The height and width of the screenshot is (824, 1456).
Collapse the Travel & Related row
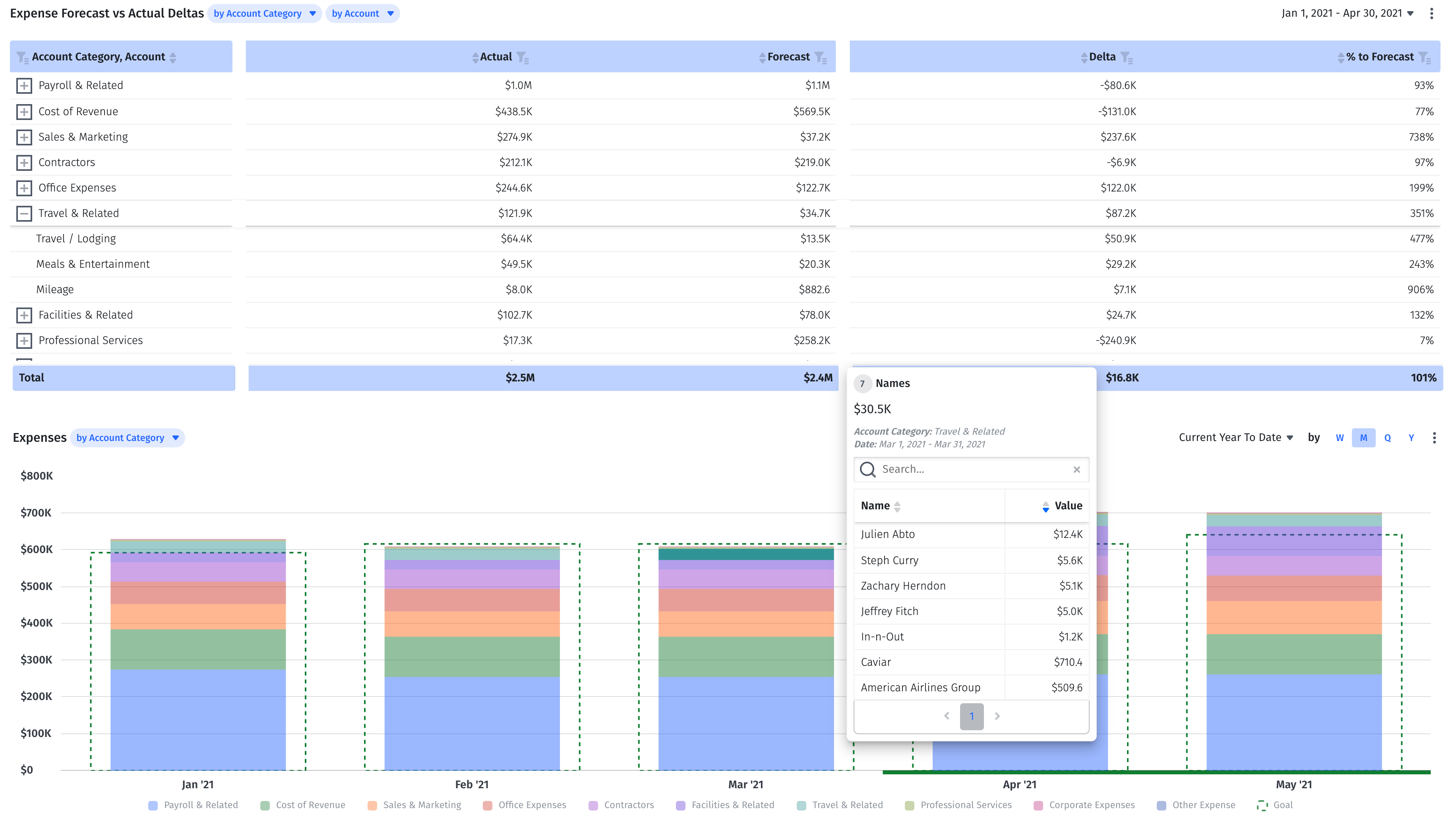[24, 213]
